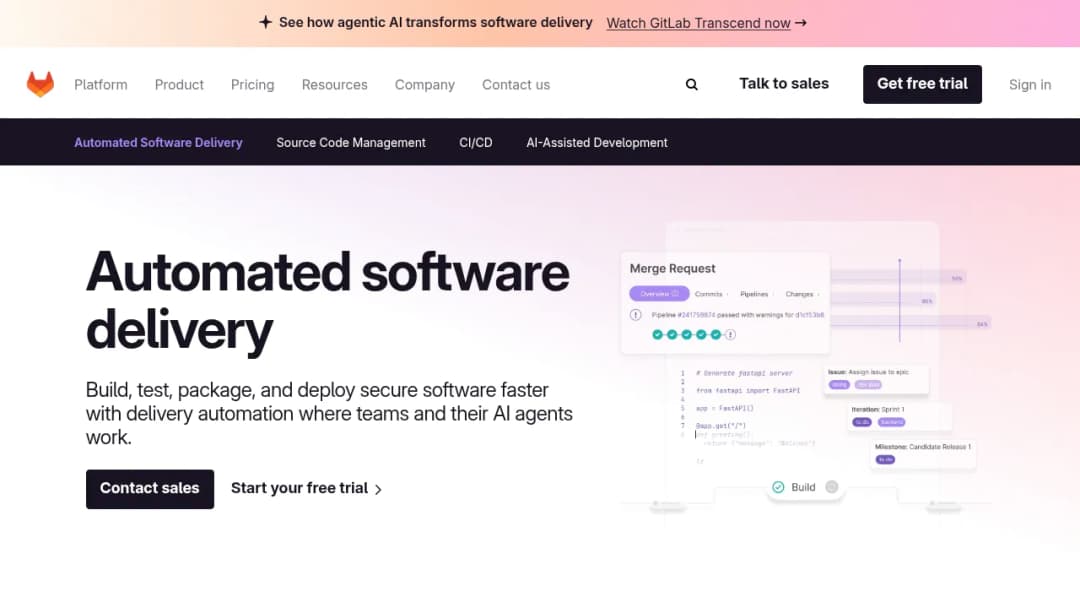Click the Get free trial button

pos(922,84)
